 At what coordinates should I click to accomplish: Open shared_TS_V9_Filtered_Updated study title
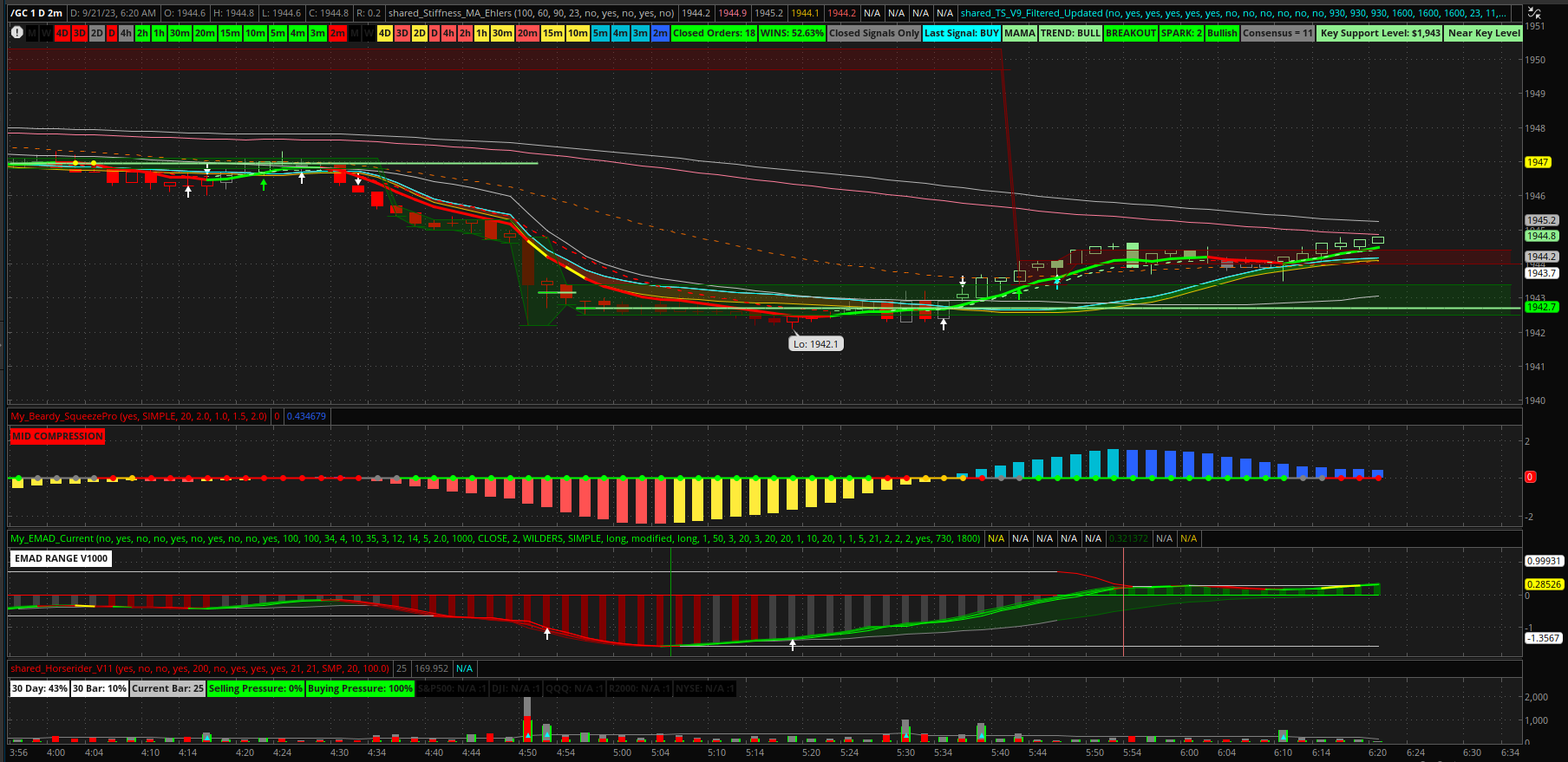pyautogui.click(x=1232, y=13)
